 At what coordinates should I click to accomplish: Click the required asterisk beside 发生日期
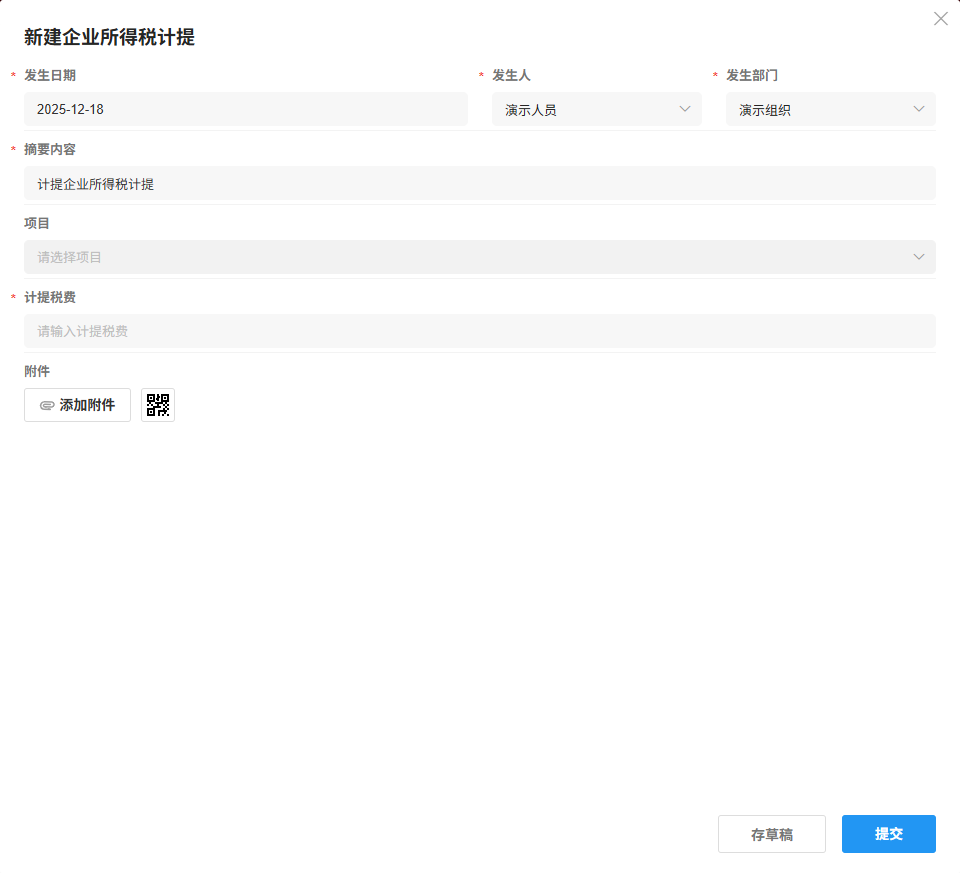[12, 75]
